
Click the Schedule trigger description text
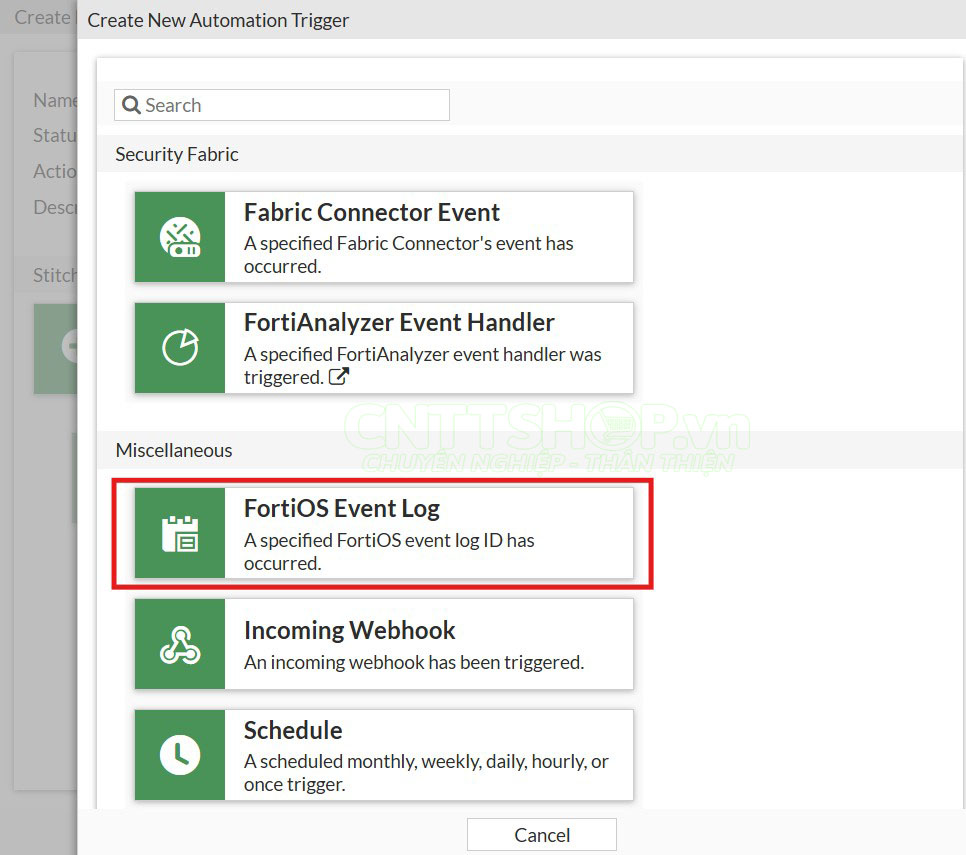[x=426, y=772]
